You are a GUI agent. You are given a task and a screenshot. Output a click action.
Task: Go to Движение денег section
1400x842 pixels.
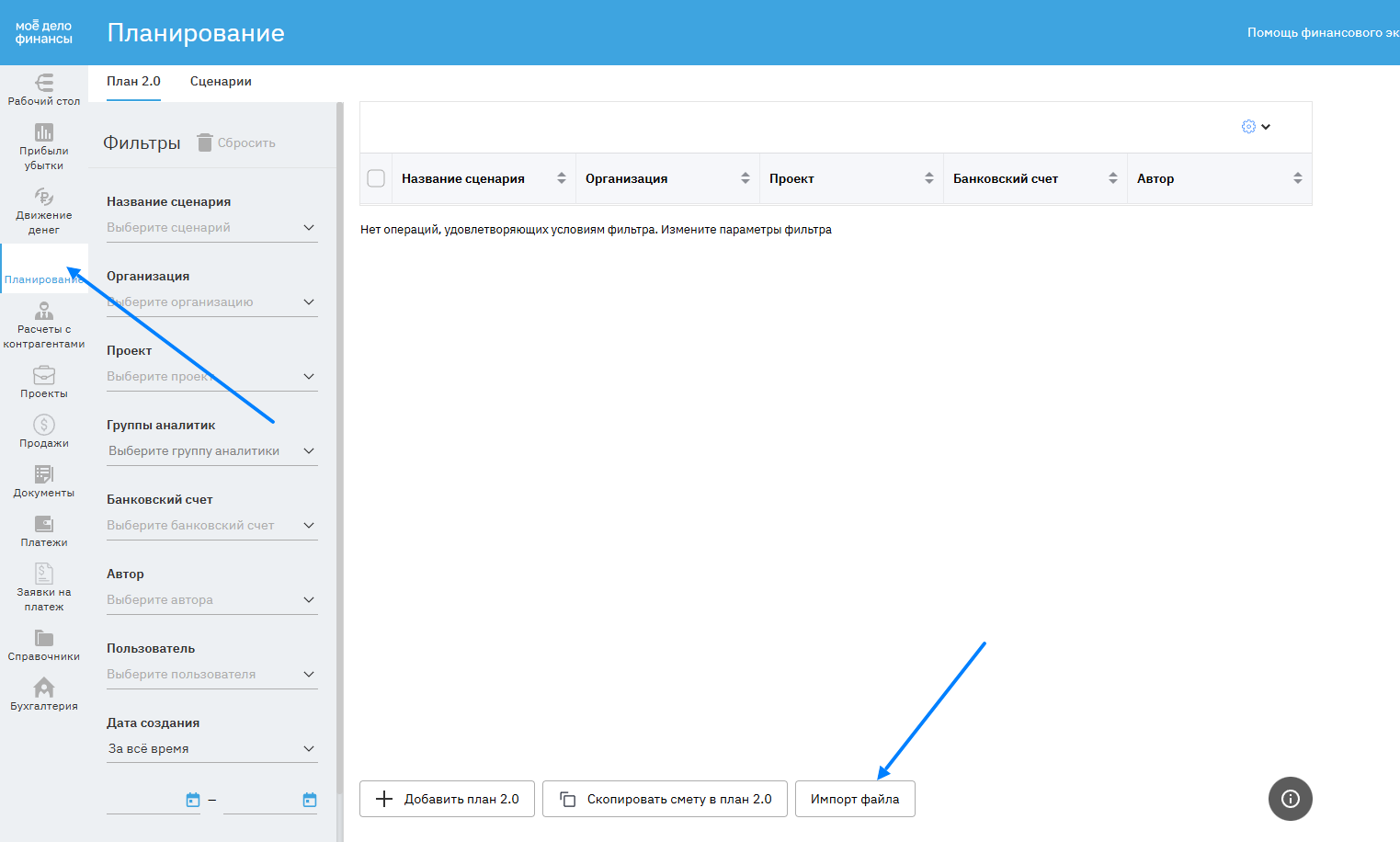pyautogui.click(x=44, y=211)
